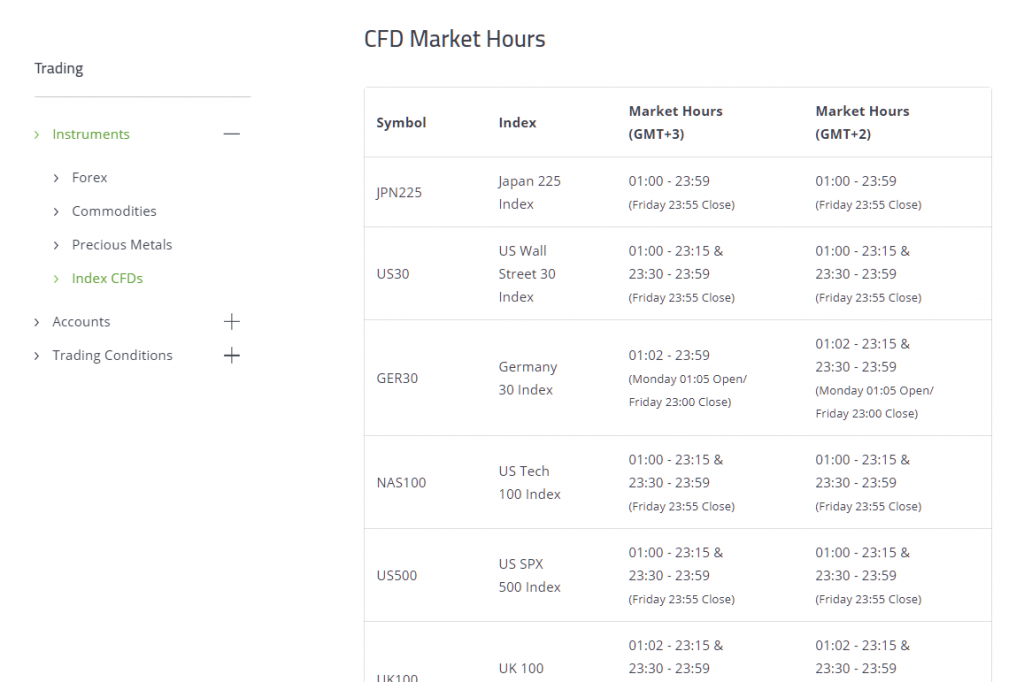Open the Instruments menu item
Image resolution: width=1024 pixels, height=682 pixels.
coord(91,134)
